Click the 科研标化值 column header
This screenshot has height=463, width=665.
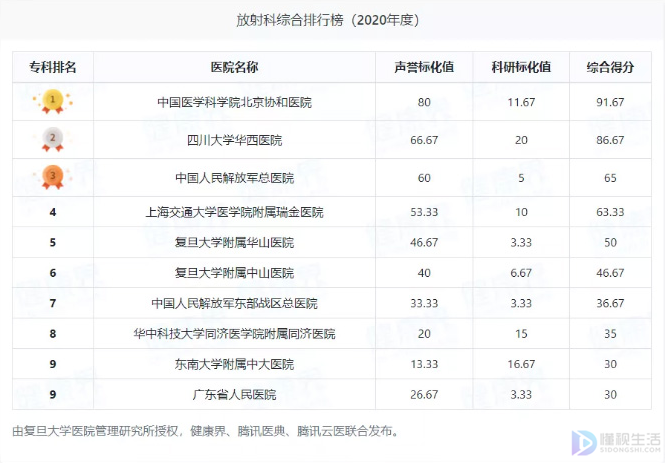tap(521, 67)
